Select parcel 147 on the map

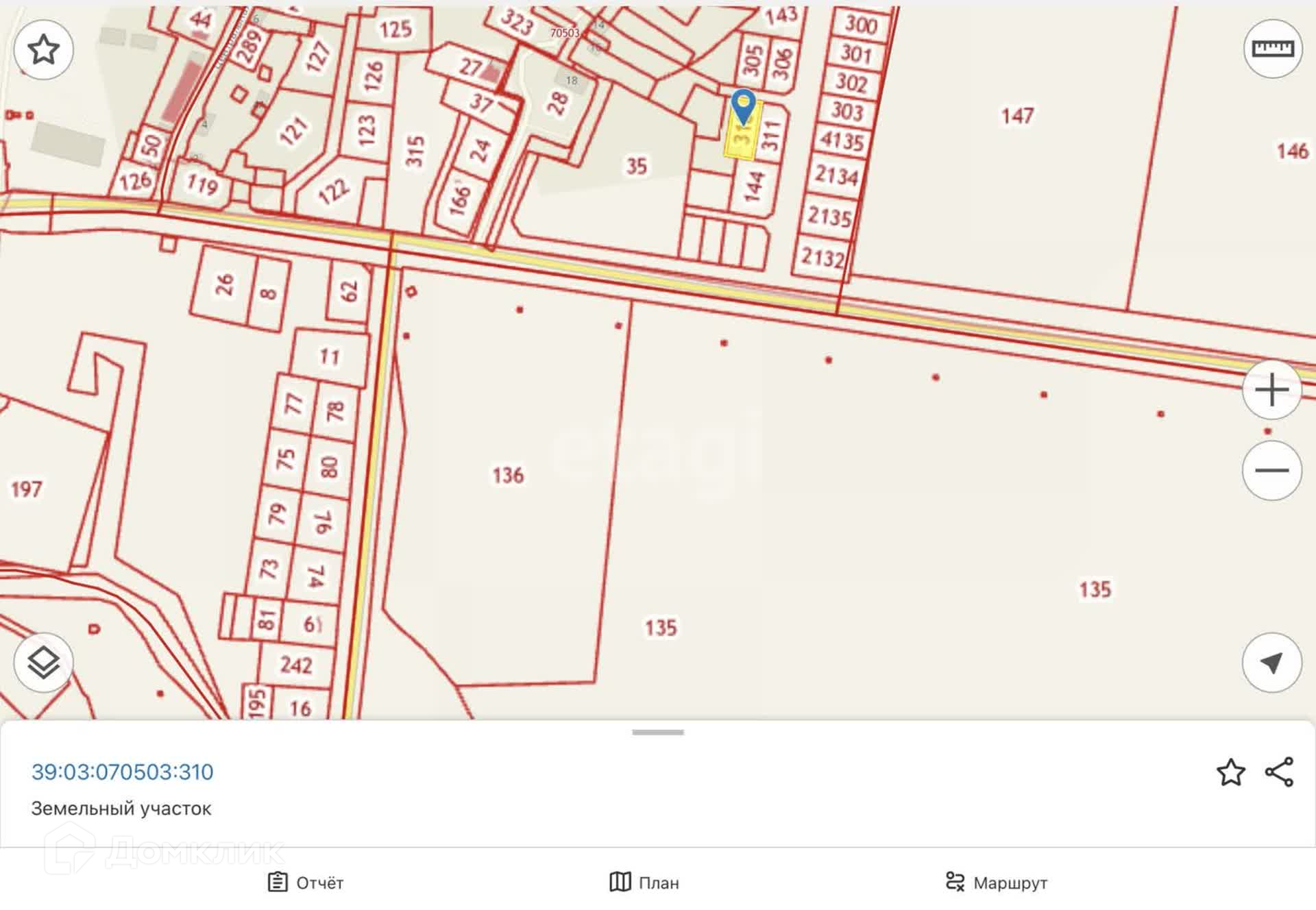[x=1016, y=116]
